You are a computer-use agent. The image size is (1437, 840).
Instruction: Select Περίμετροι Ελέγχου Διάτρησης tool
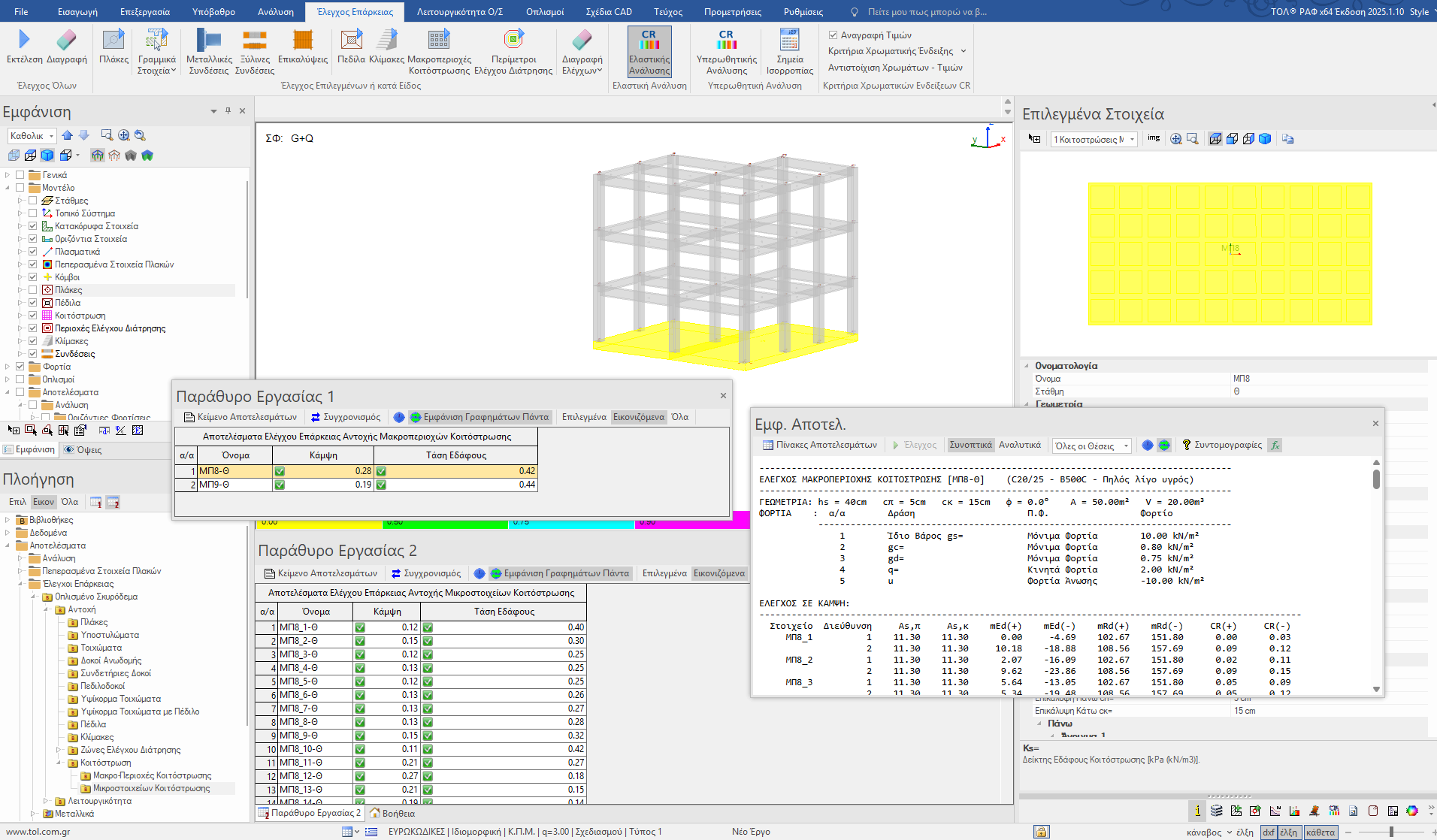point(513,40)
